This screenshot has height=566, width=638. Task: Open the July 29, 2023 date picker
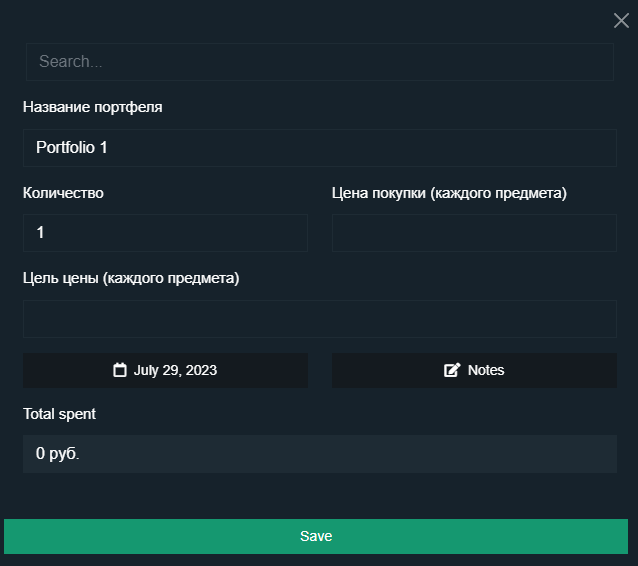click(165, 370)
